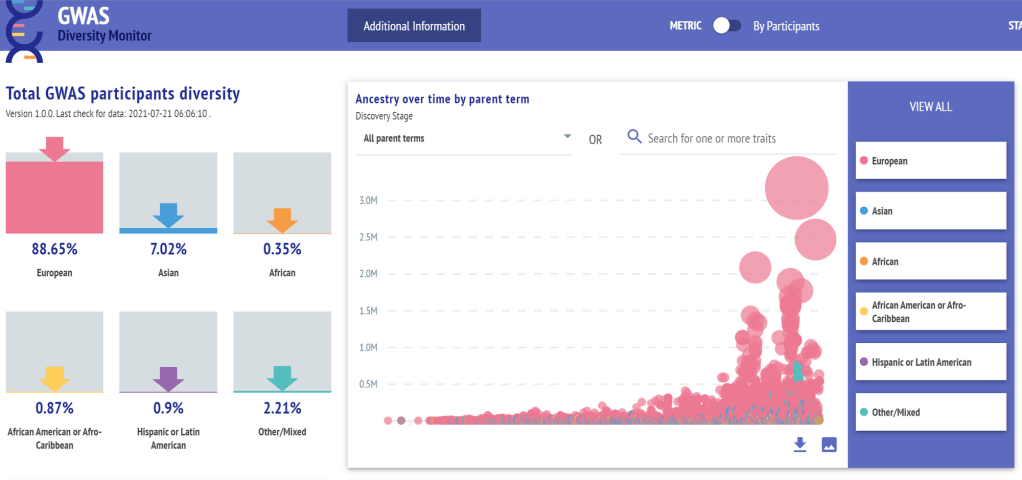Click the save chart as image icon
Screen dimensions: 1022x480
[828, 444]
